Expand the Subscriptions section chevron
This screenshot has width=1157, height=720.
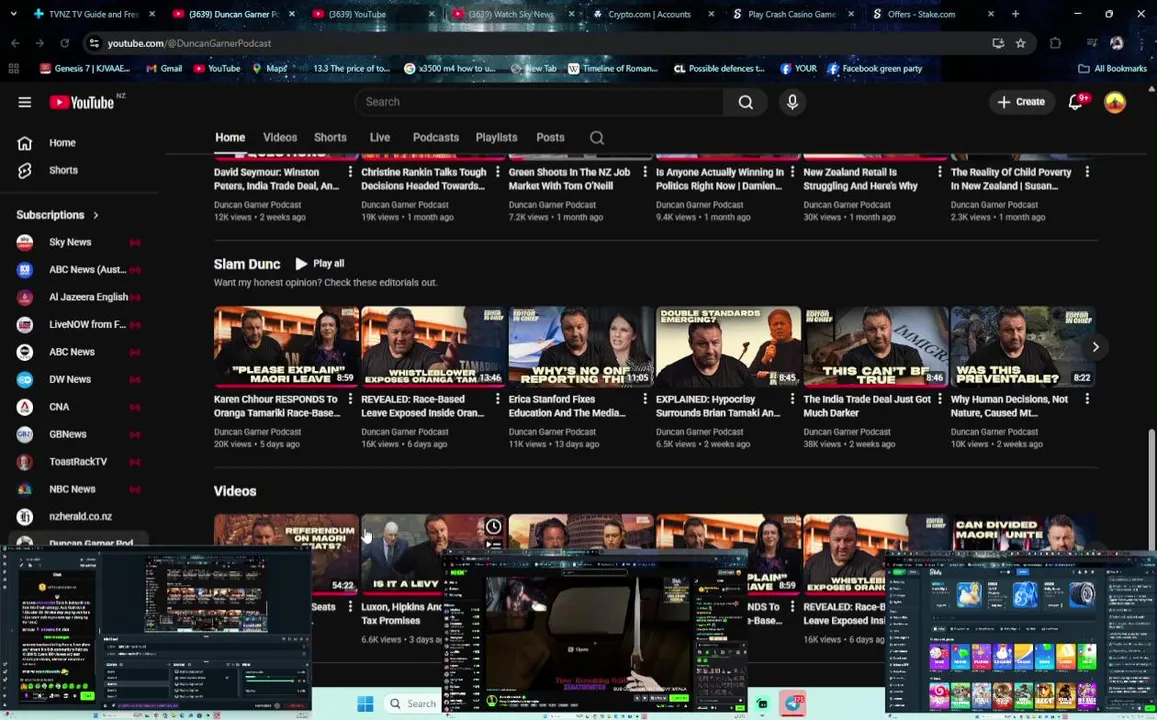(96, 215)
